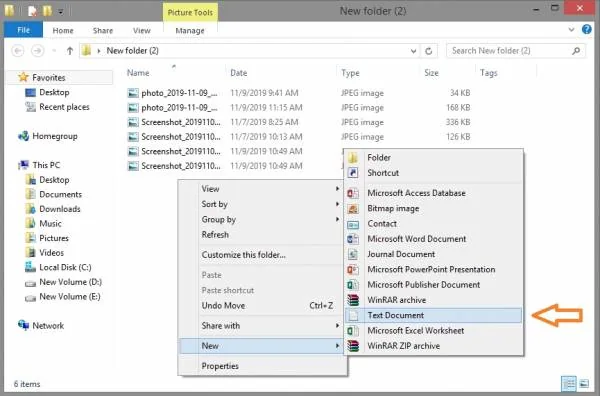This screenshot has height=396, width=600.
Task: Click the Favorites star icon
Action: tap(23, 77)
